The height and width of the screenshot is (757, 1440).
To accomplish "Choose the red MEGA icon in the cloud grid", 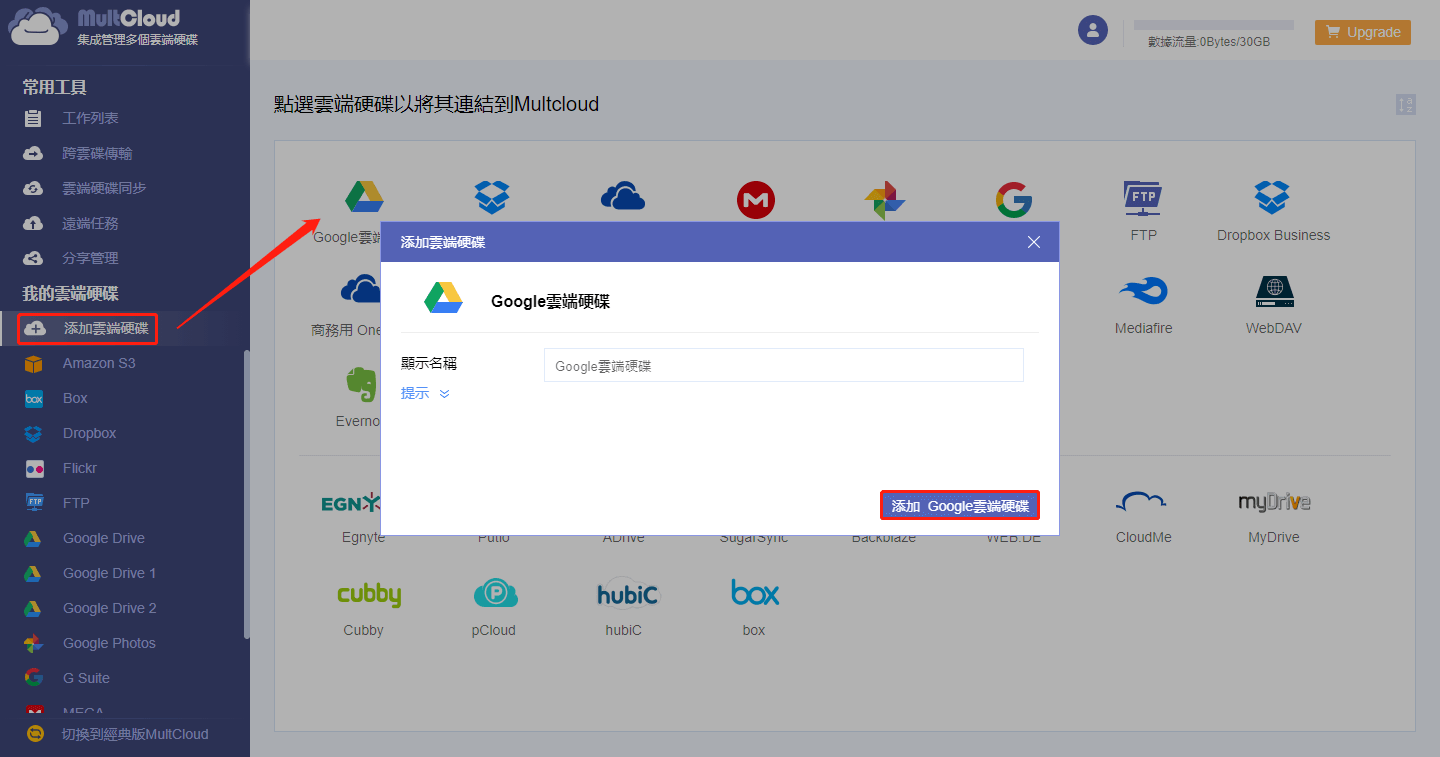I will click(756, 200).
